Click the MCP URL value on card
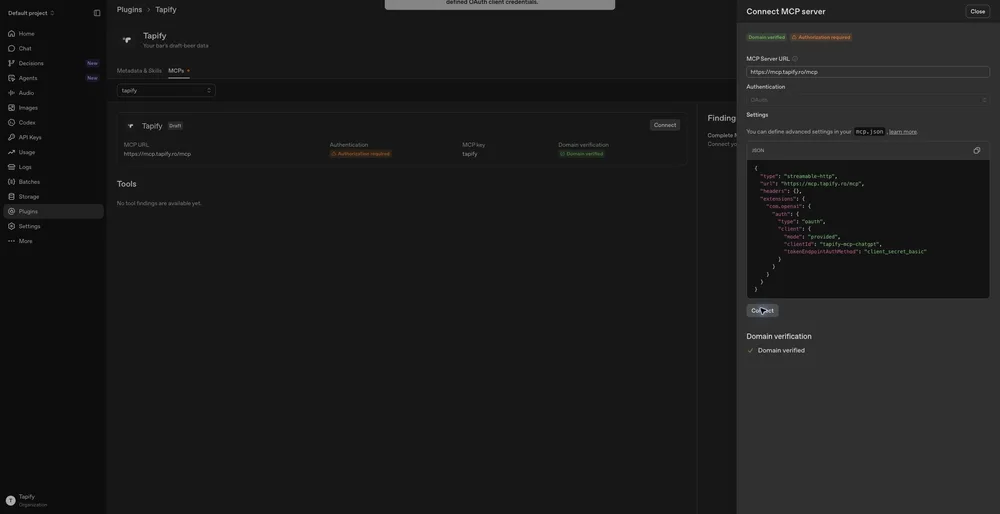The width and height of the screenshot is (1000, 514). 157,154
